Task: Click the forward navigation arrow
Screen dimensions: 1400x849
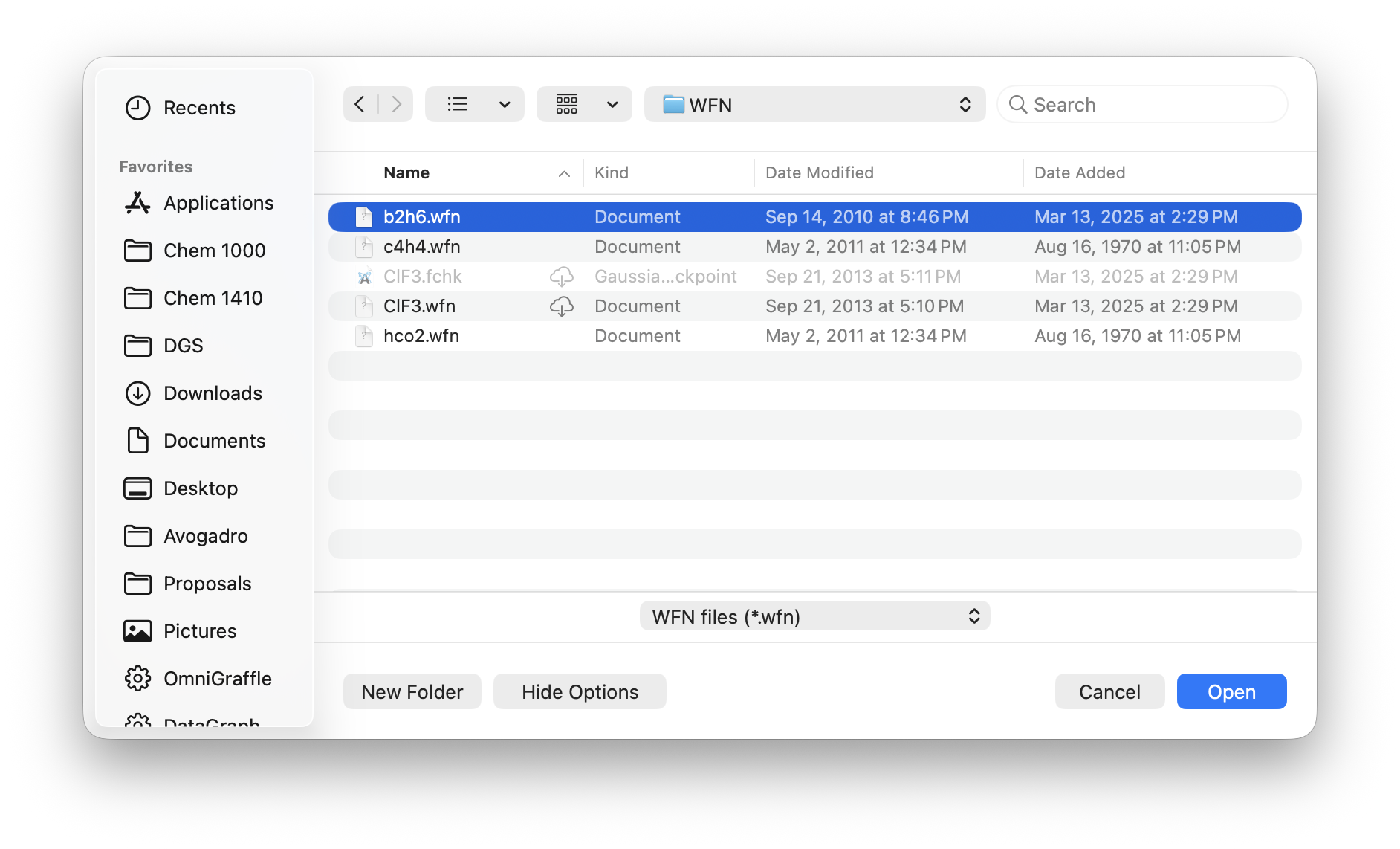Action: click(x=396, y=104)
